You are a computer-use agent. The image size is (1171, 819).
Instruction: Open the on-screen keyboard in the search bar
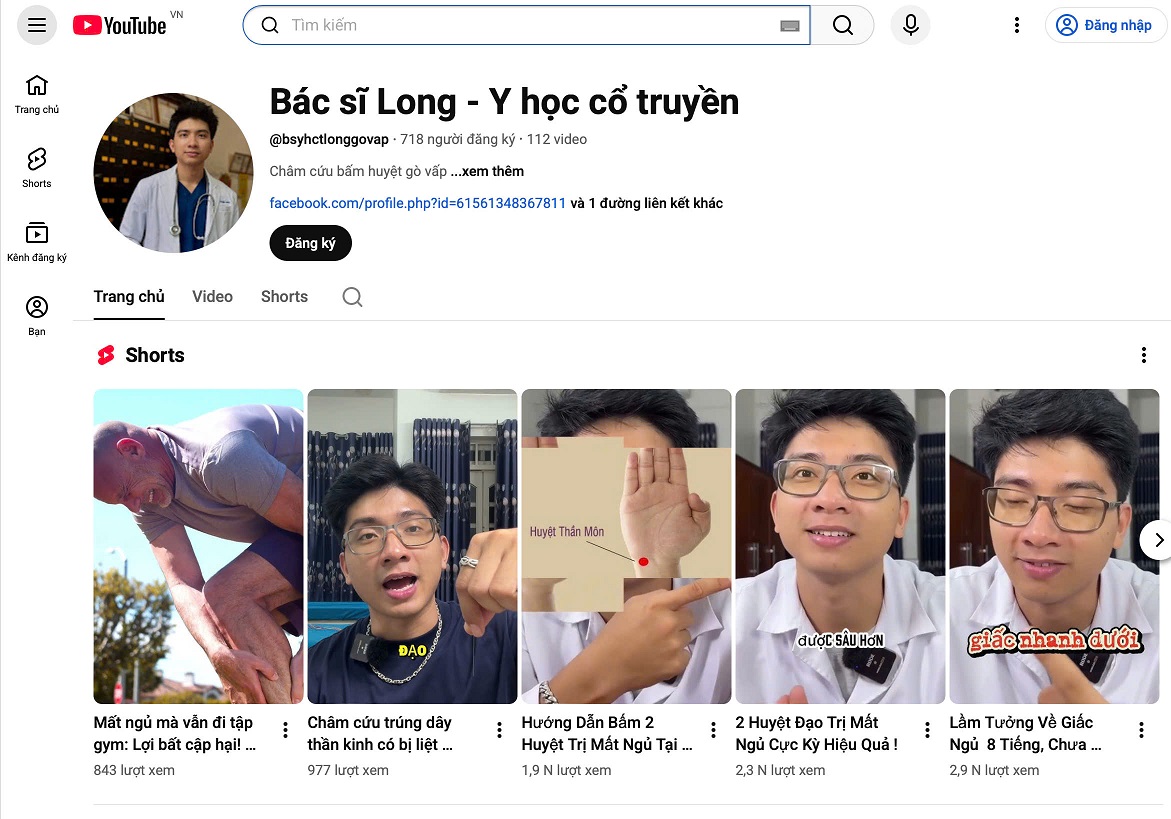click(790, 25)
